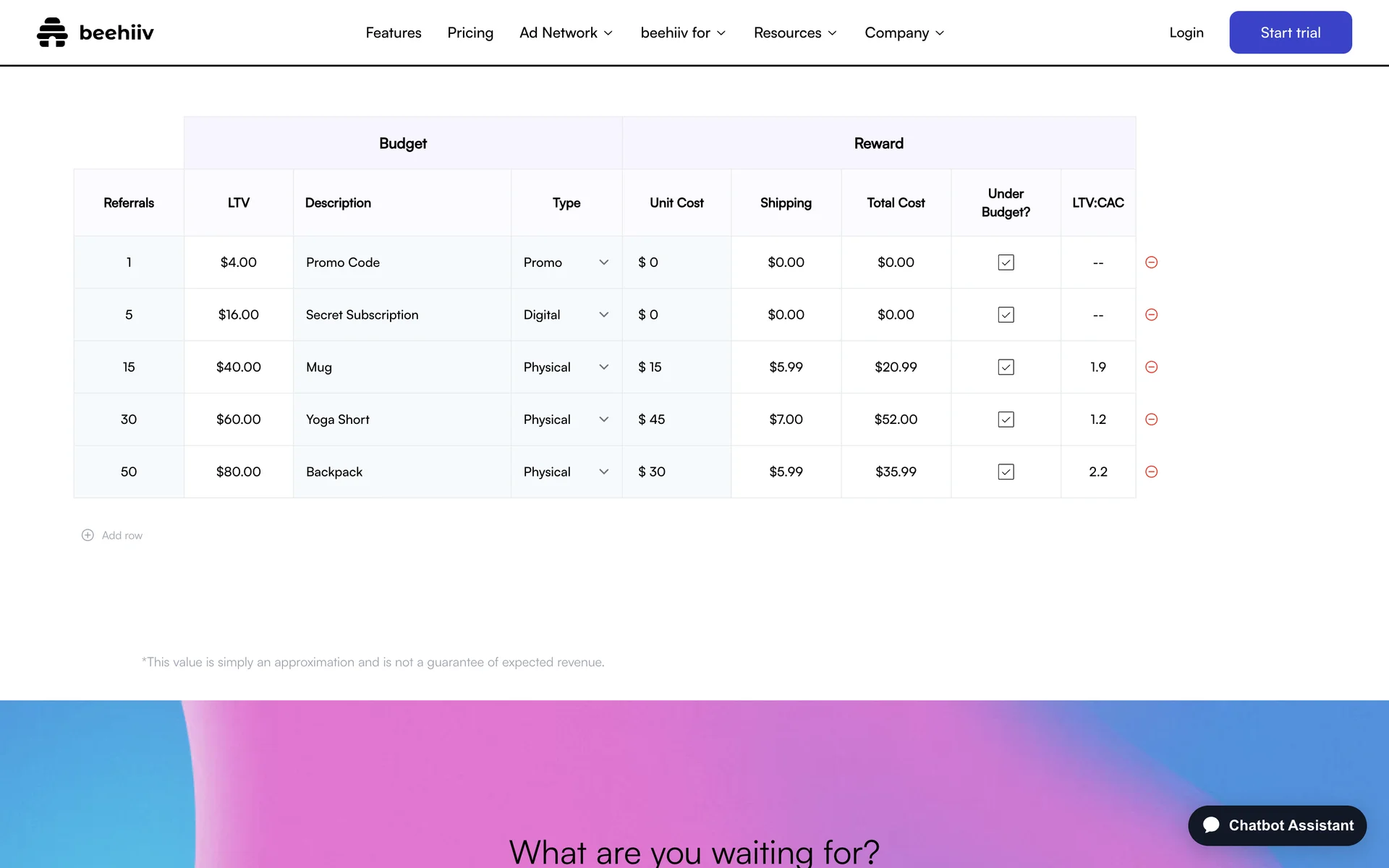Screen dimensions: 1389x868
Task: Delete the Mug reward row
Action: click(x=1151, y=367)
